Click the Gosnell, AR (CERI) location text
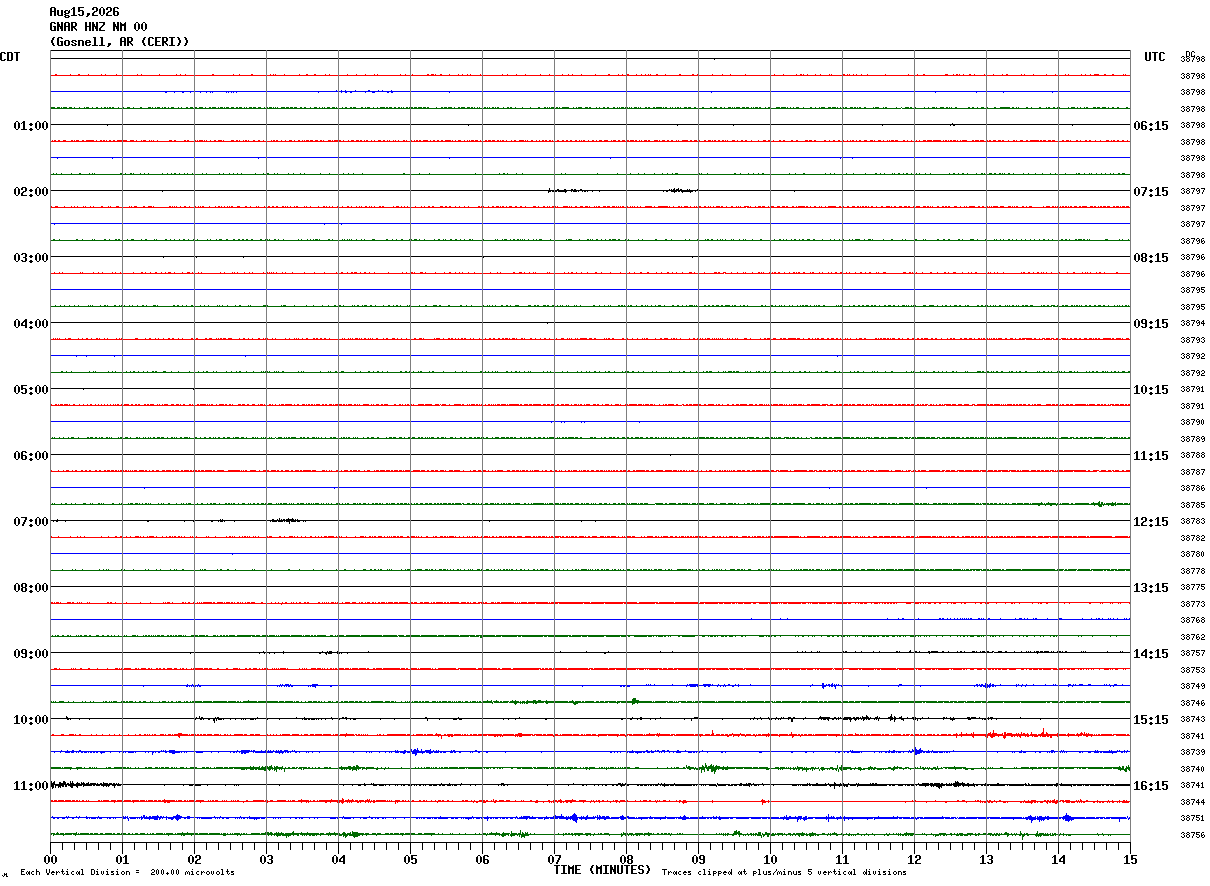Image resolution: width=1210 pixels, height=886 pixels. click(x=119, y=42)
